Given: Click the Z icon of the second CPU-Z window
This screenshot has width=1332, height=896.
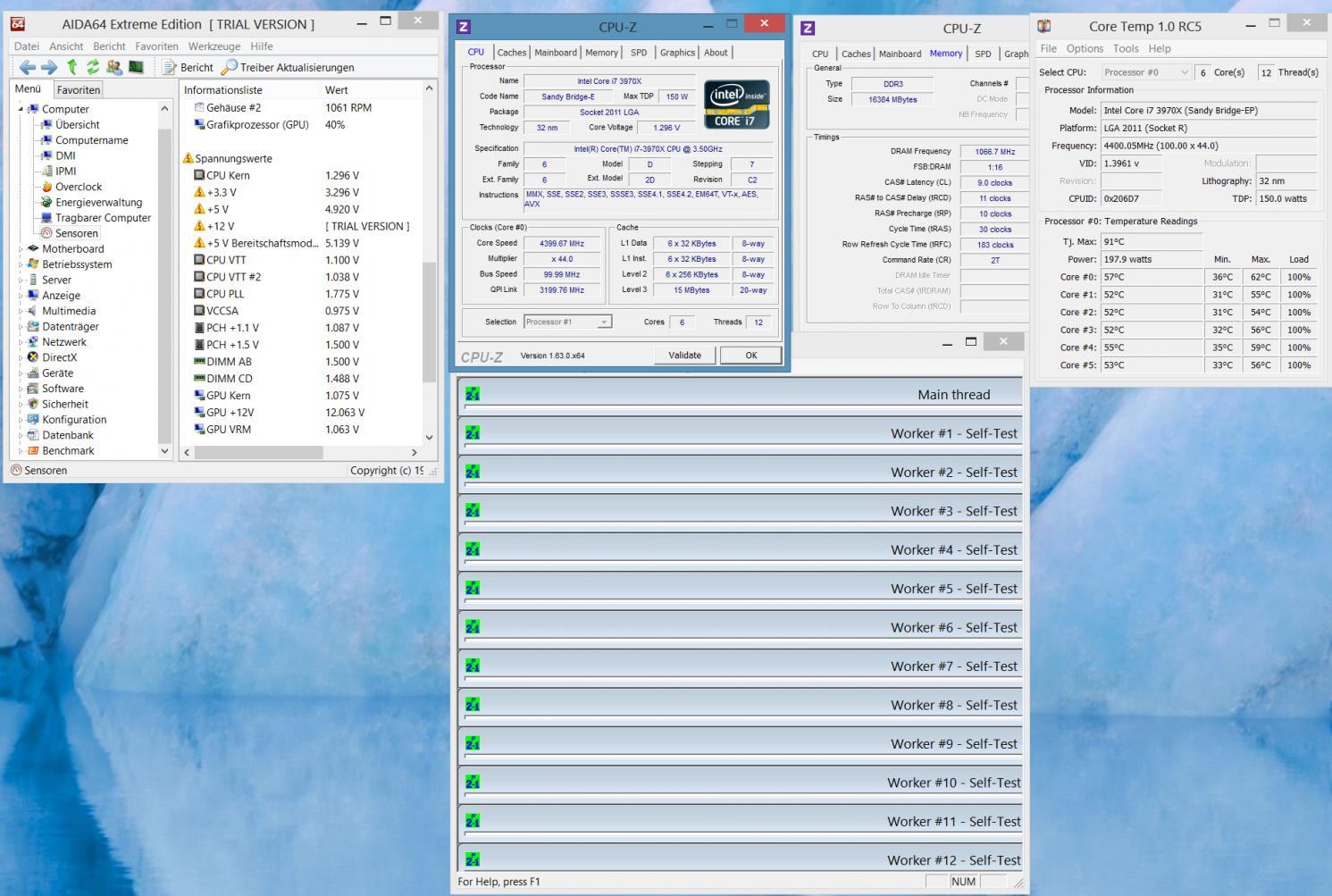Looking at the screenshot, I should coord(808,28).
